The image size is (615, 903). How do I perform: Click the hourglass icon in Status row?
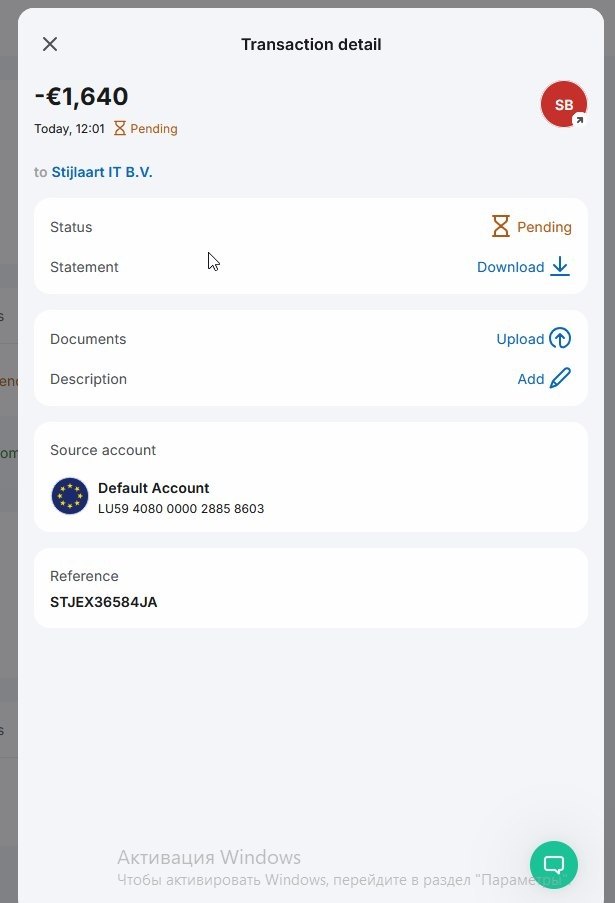coord(501,227)
